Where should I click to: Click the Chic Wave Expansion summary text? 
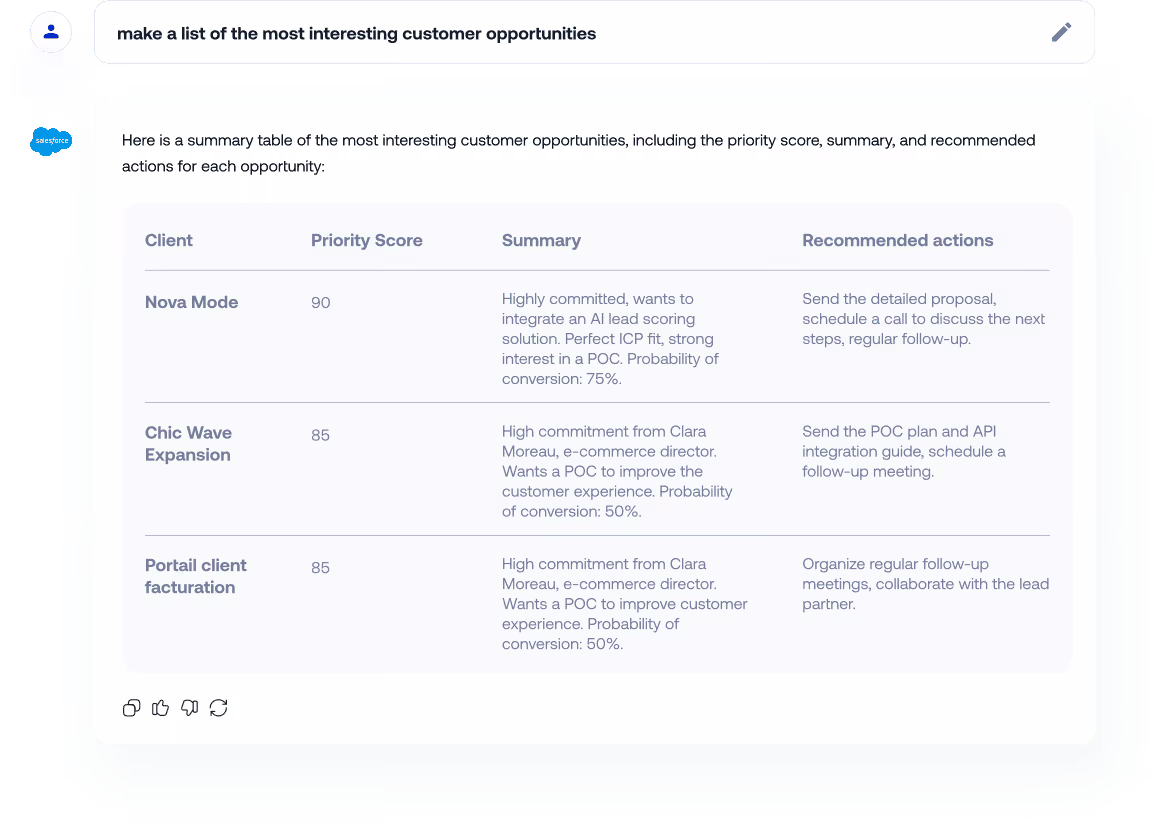pyautogui.click(x=617, y=471)
